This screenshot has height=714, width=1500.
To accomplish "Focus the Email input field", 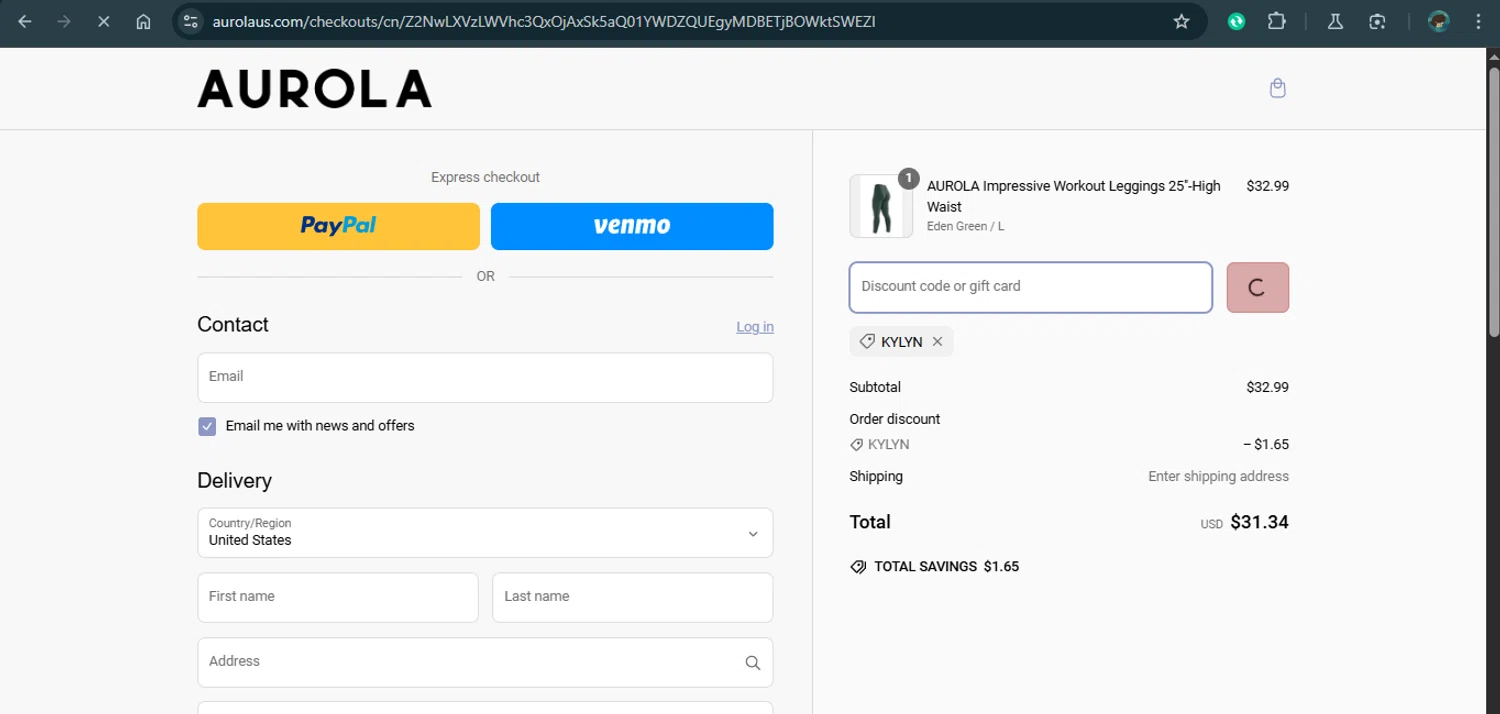I will click(485, 377).
